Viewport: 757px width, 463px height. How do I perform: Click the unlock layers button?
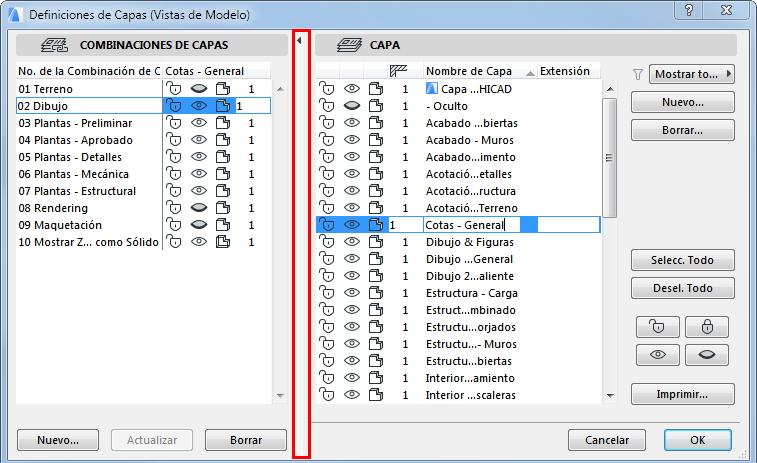[658, 327]
